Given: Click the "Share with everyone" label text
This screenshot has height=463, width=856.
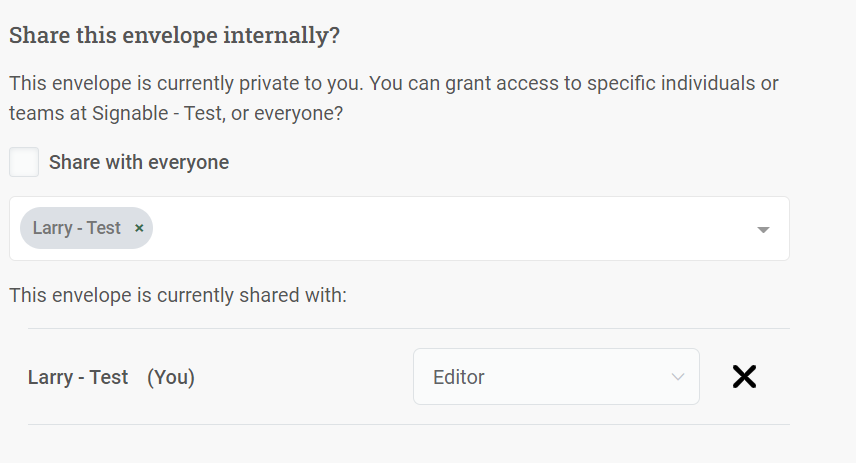Looking at the screenshot, I should pos(139,162).
